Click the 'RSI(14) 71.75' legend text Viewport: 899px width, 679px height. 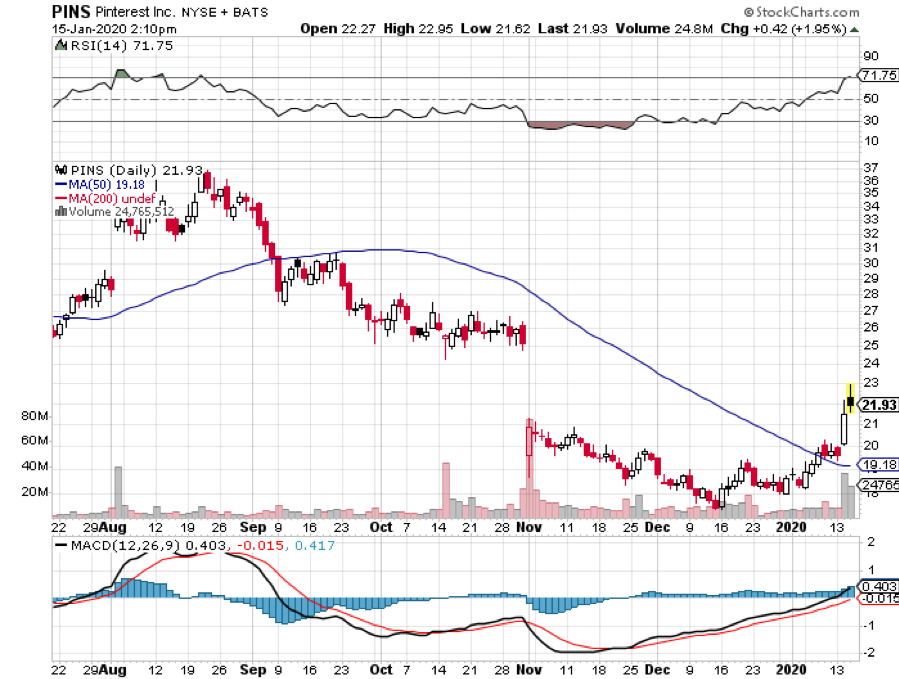pos(122,45)
